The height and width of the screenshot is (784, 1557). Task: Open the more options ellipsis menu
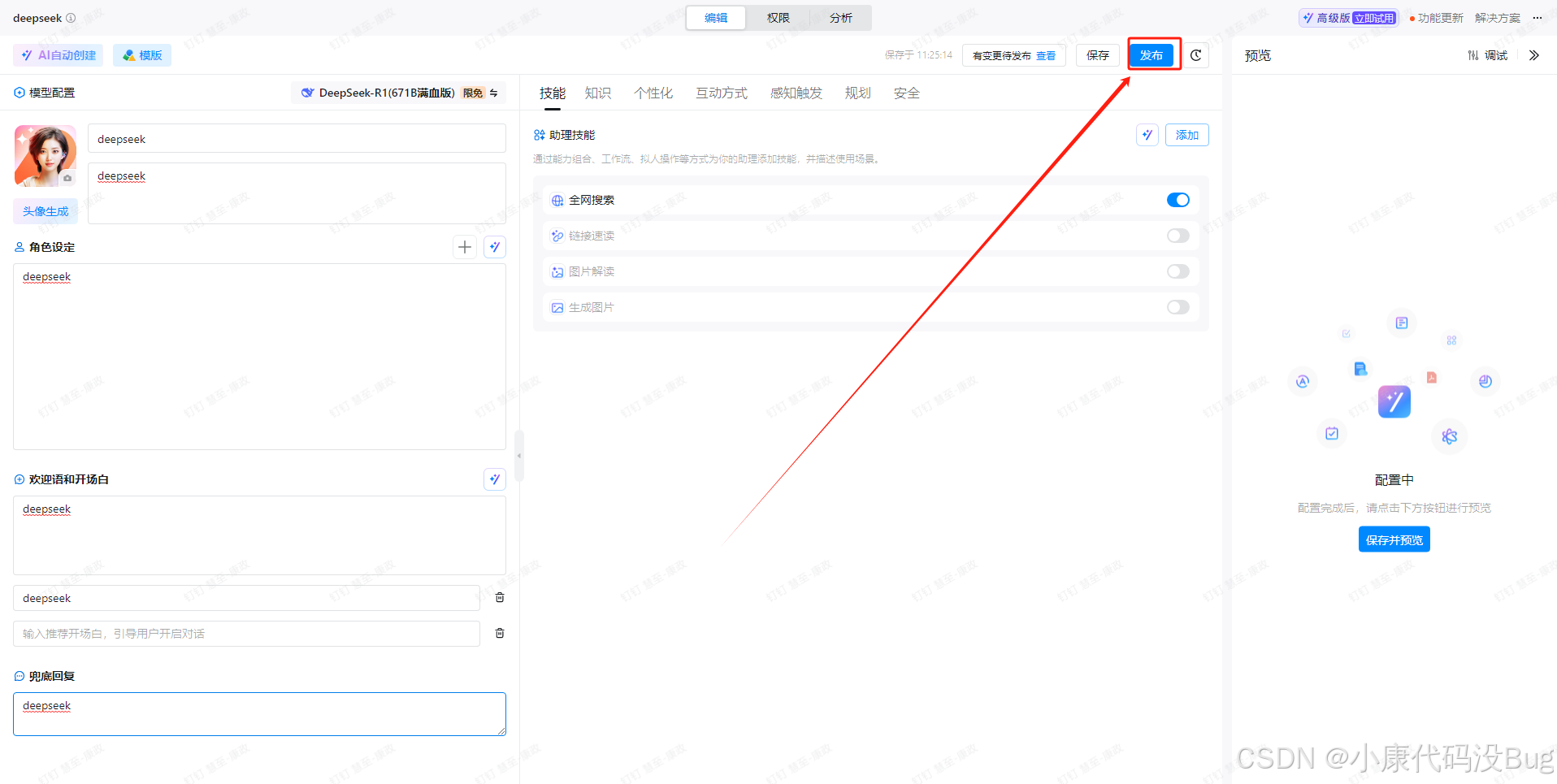pos(1537,18)
